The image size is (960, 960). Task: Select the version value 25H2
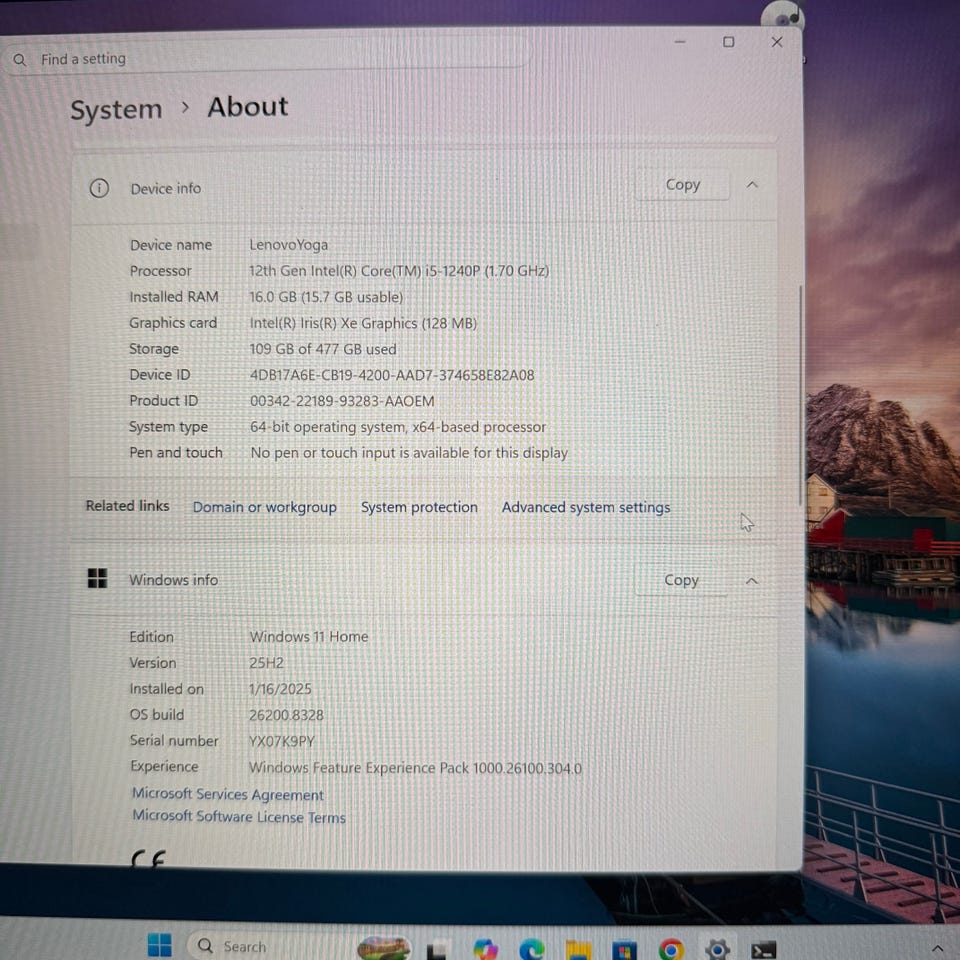tap(266, 663)
